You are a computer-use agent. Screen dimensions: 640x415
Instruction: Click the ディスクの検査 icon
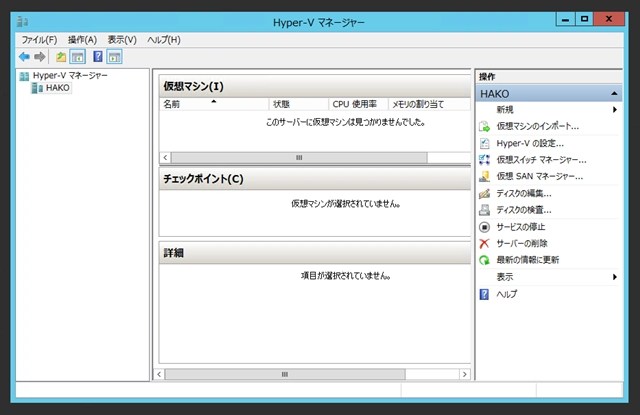[x=484, y=210]
